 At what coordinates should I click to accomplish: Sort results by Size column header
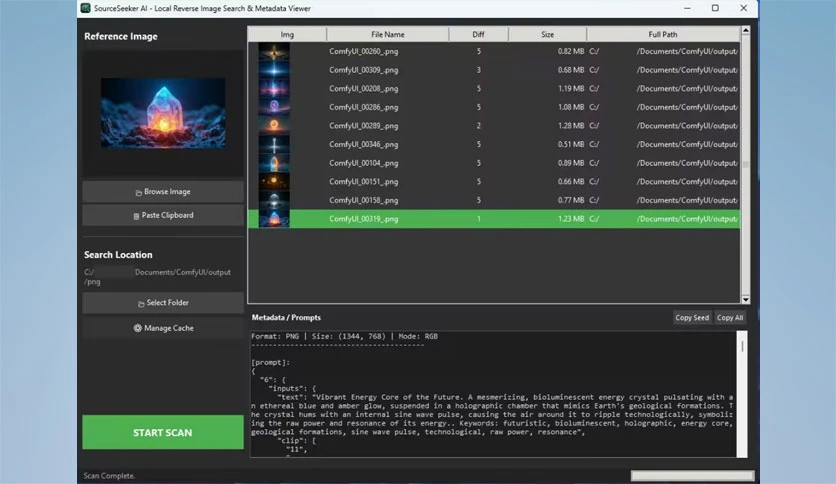click(x=548, y=34)
